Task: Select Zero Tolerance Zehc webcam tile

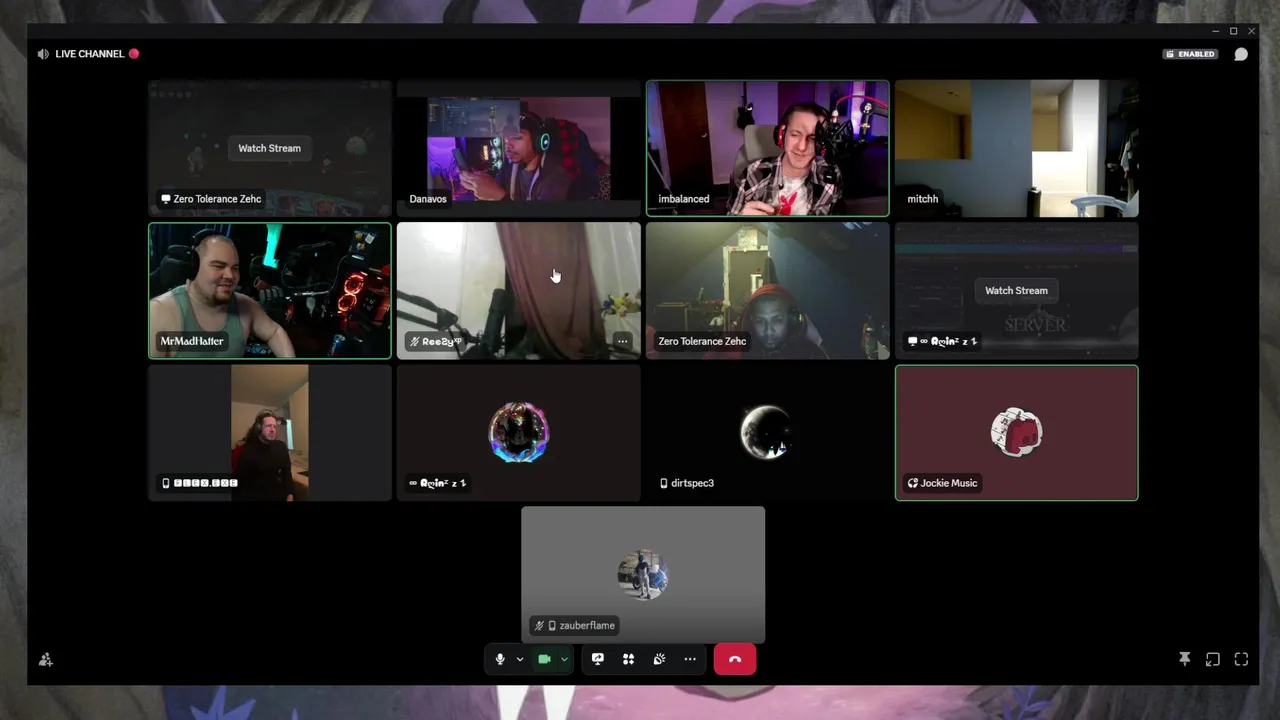Action: 767,290
